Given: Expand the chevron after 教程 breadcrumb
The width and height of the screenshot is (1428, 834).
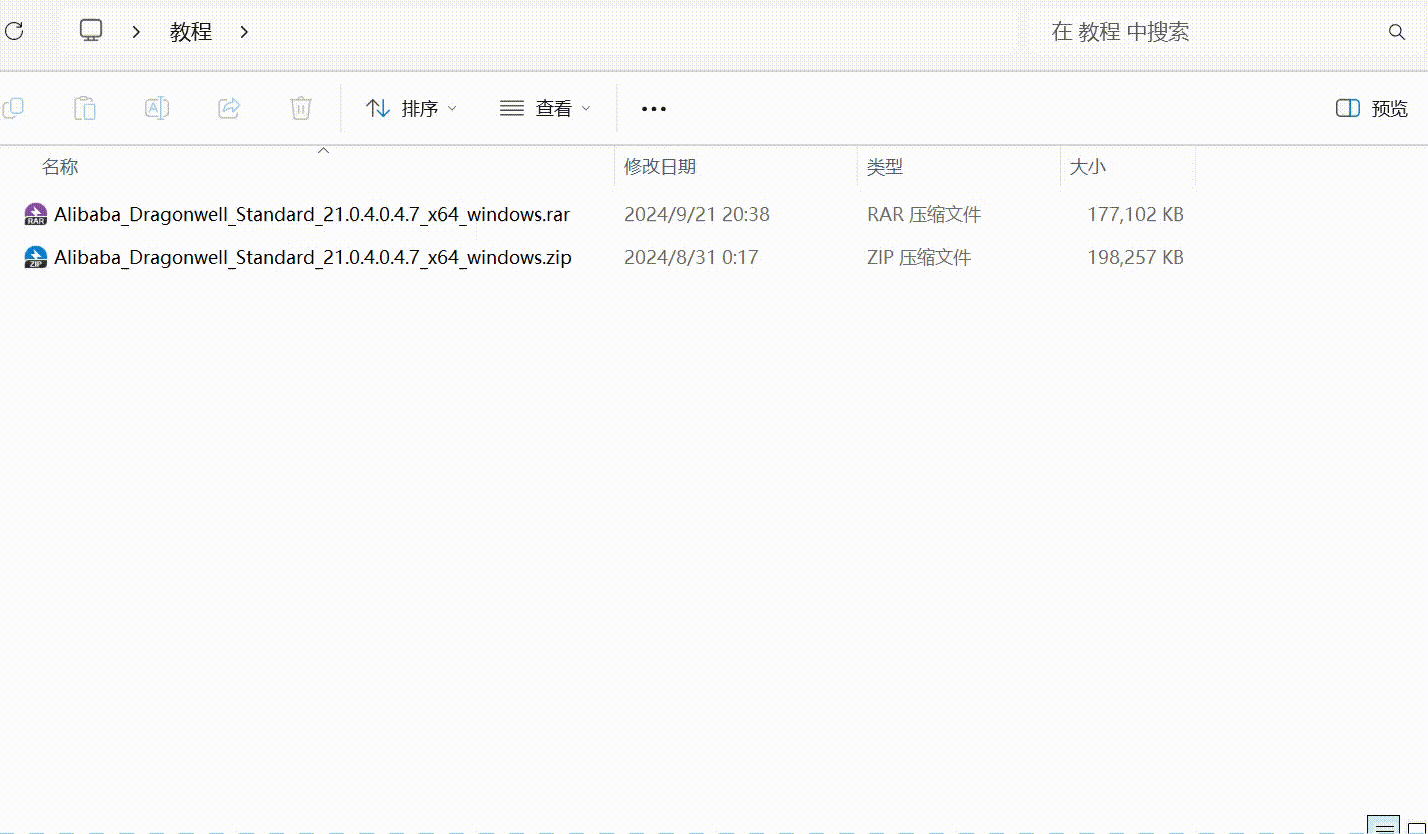Looking at the screenshot, I should click(x=244, y=32).
